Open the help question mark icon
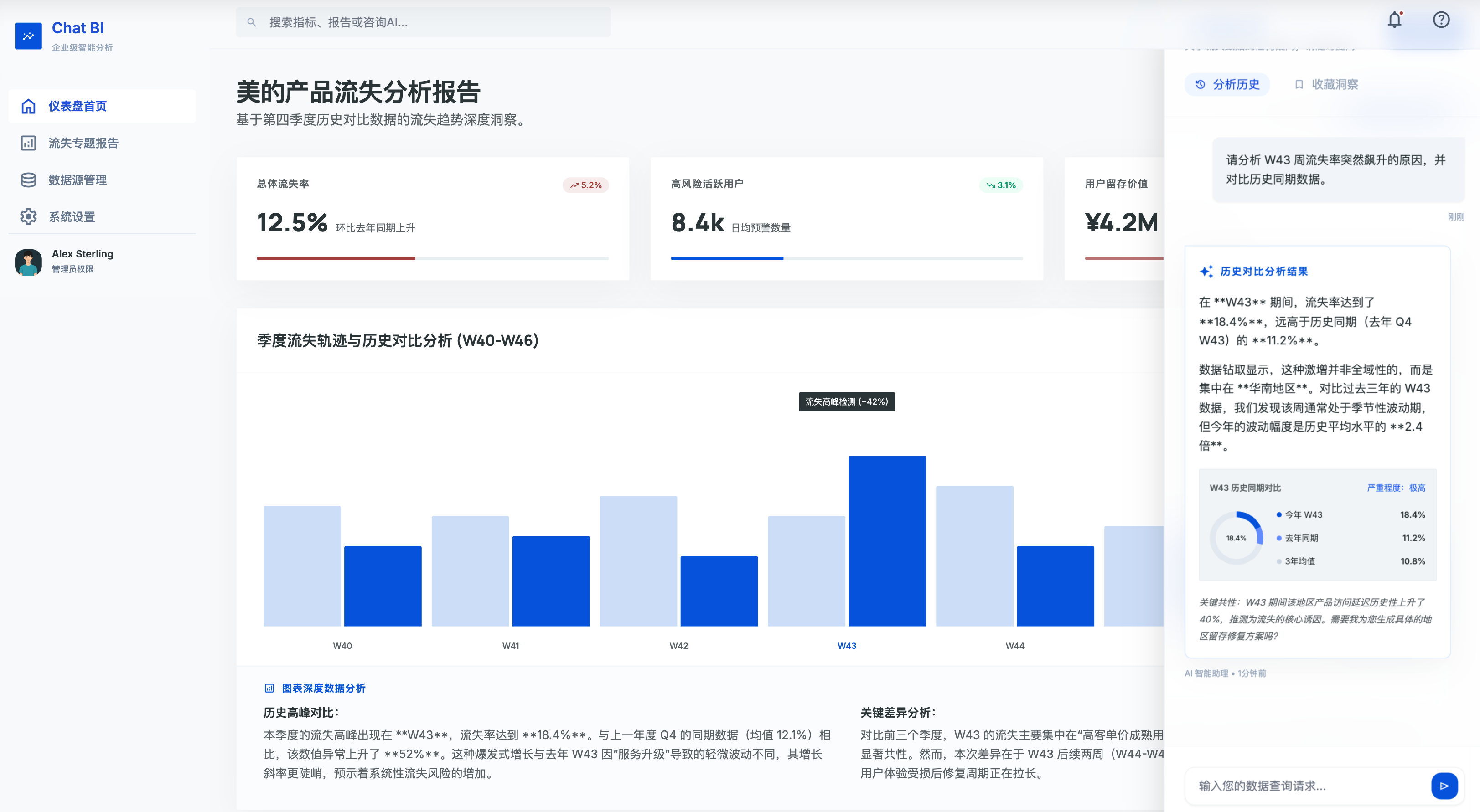1480x812 pixels. coord(1441,19)
